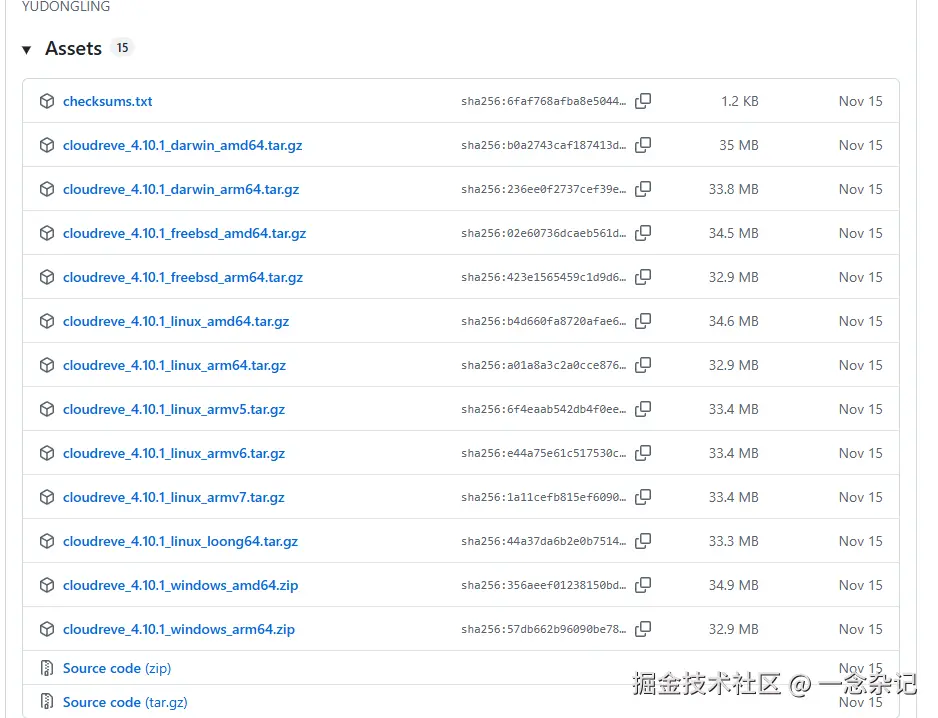Click the 33.8 MB file size
This screenshot has height=718, width=938.
click(x=733, y=189)
